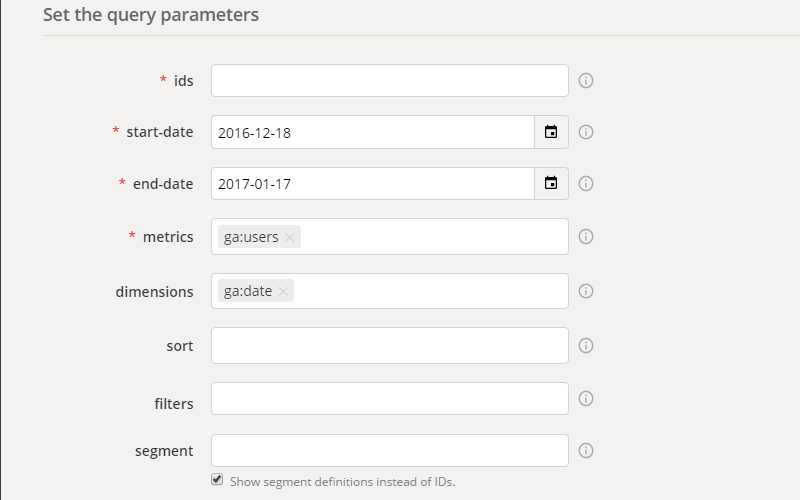Viewport: 800px width, 500px height.
Task: Click the info icon next to filters
Action: point(586,398)
